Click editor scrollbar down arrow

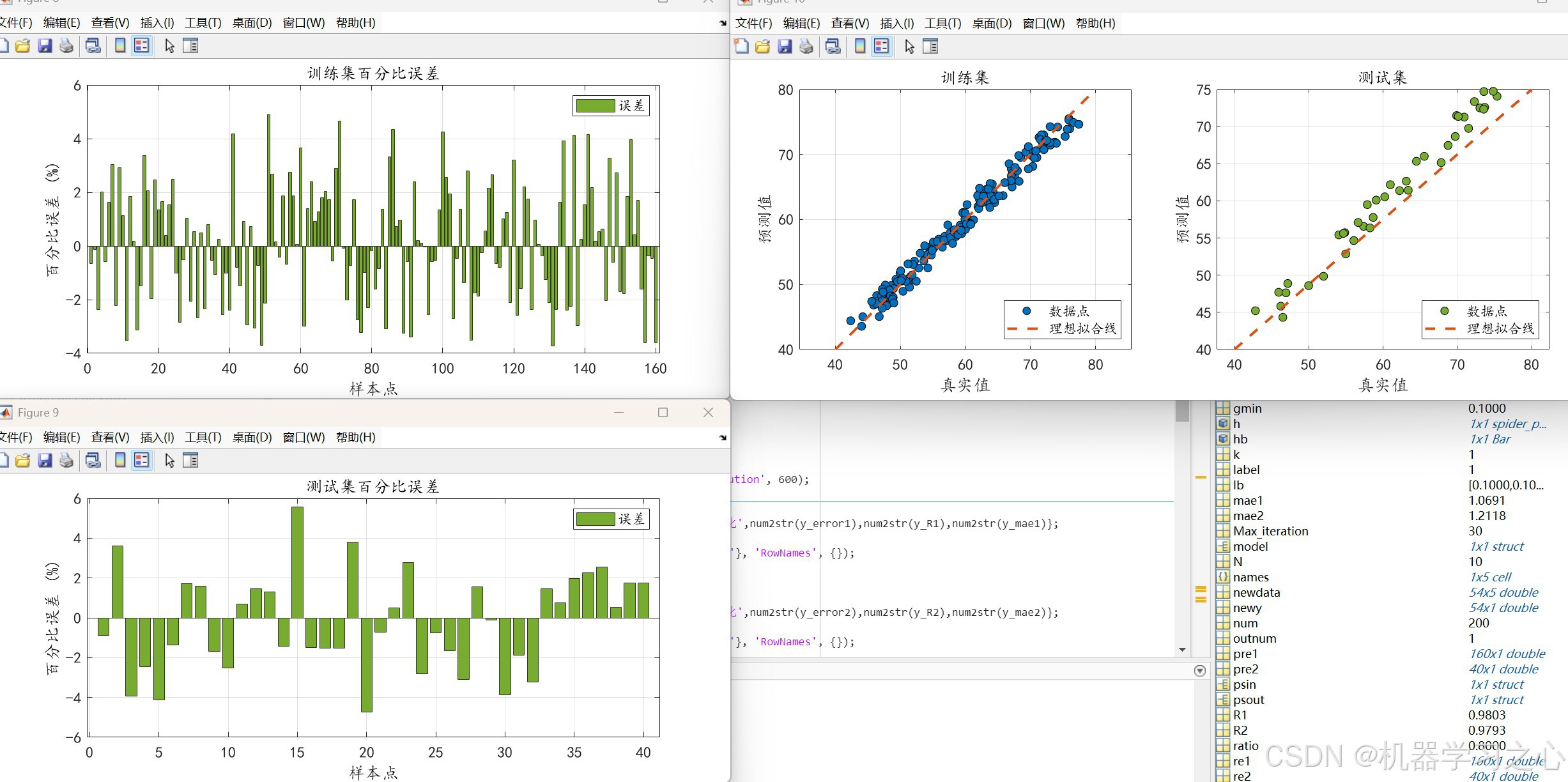coord(1182,649)
